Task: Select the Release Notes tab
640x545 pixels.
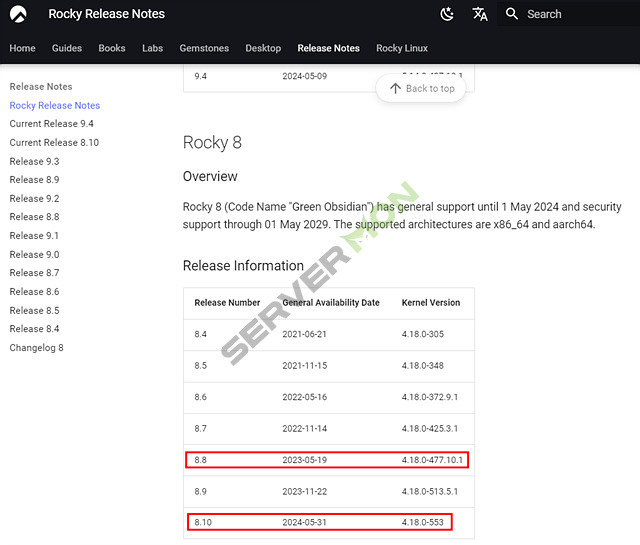Action: click(328, 48)
